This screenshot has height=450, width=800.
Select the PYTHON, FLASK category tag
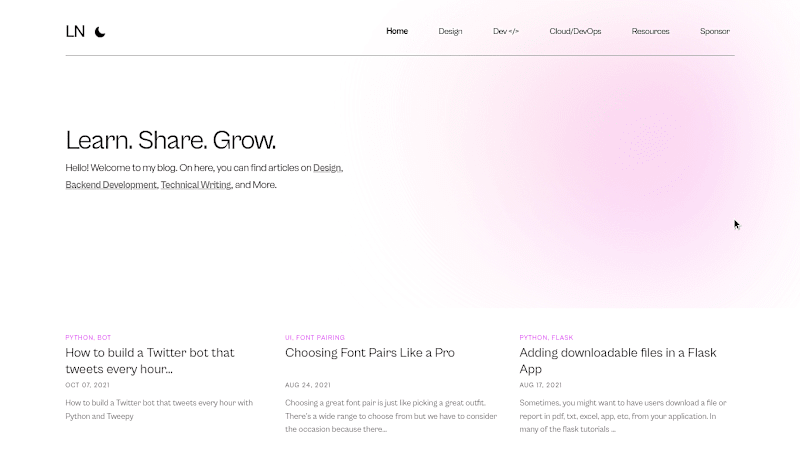click(x=546, y=337)
